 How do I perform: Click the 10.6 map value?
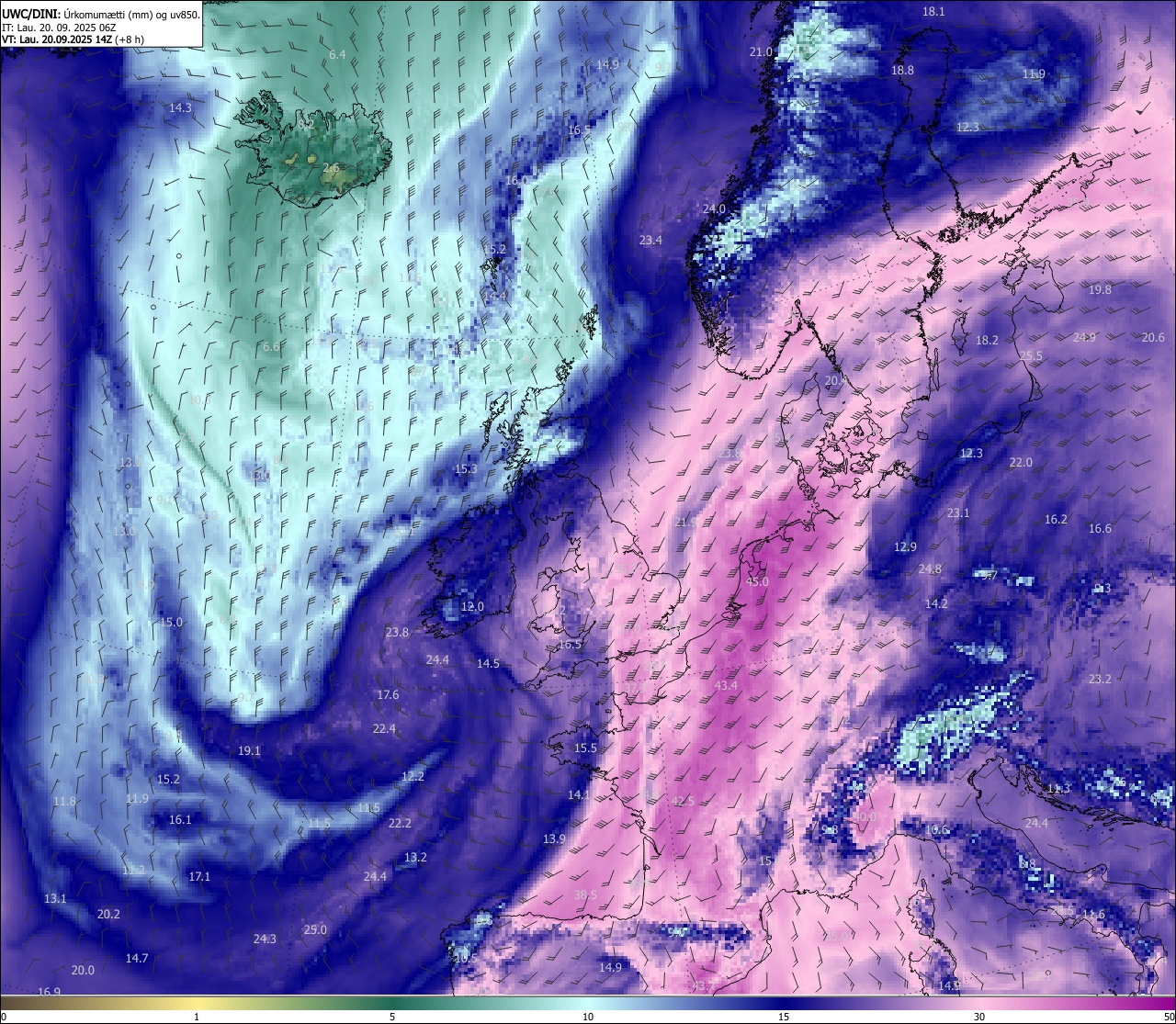point(936,829)
